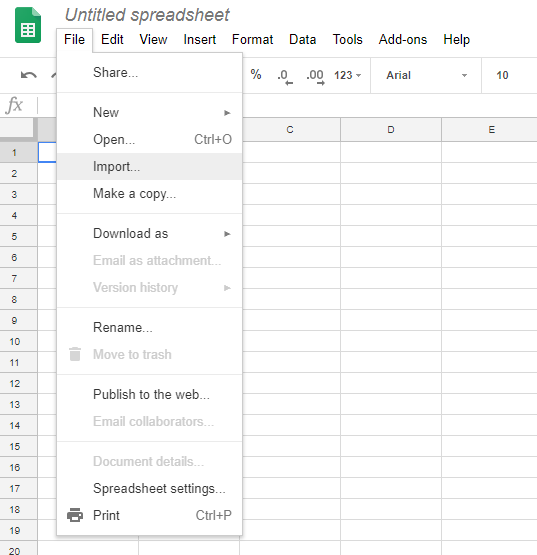Click cell D3 in the grid

click(391, 194)
